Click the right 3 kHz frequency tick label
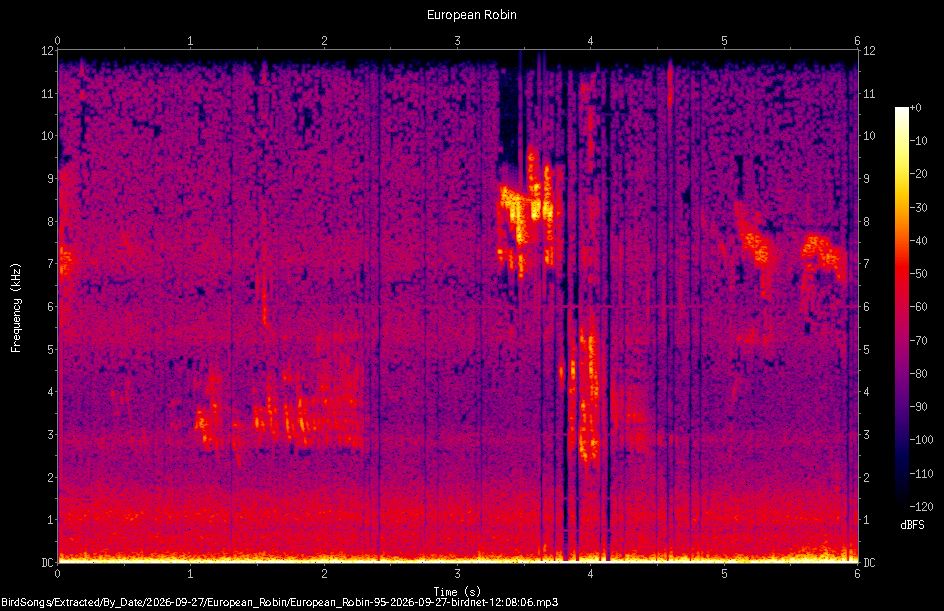Image resolution: width=944 pixels, height=611 pixels. [x=866, y=434]
